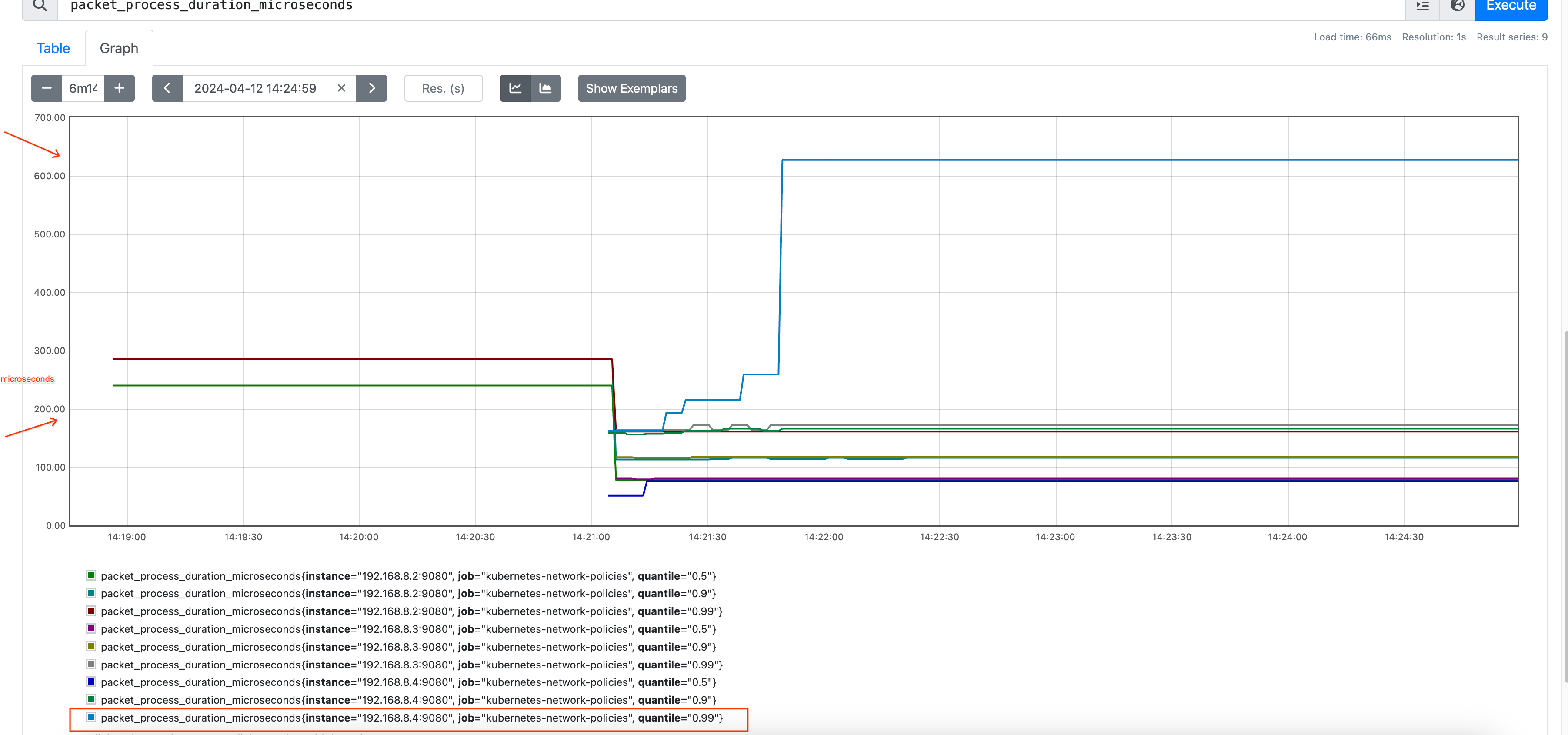Go to previous end time

pos(167,88)
